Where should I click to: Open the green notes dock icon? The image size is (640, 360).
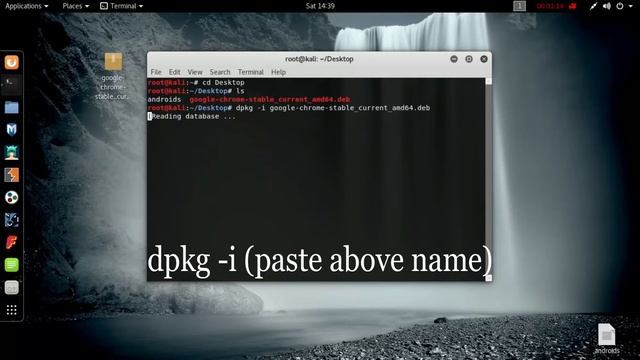[x=11, y=265]
